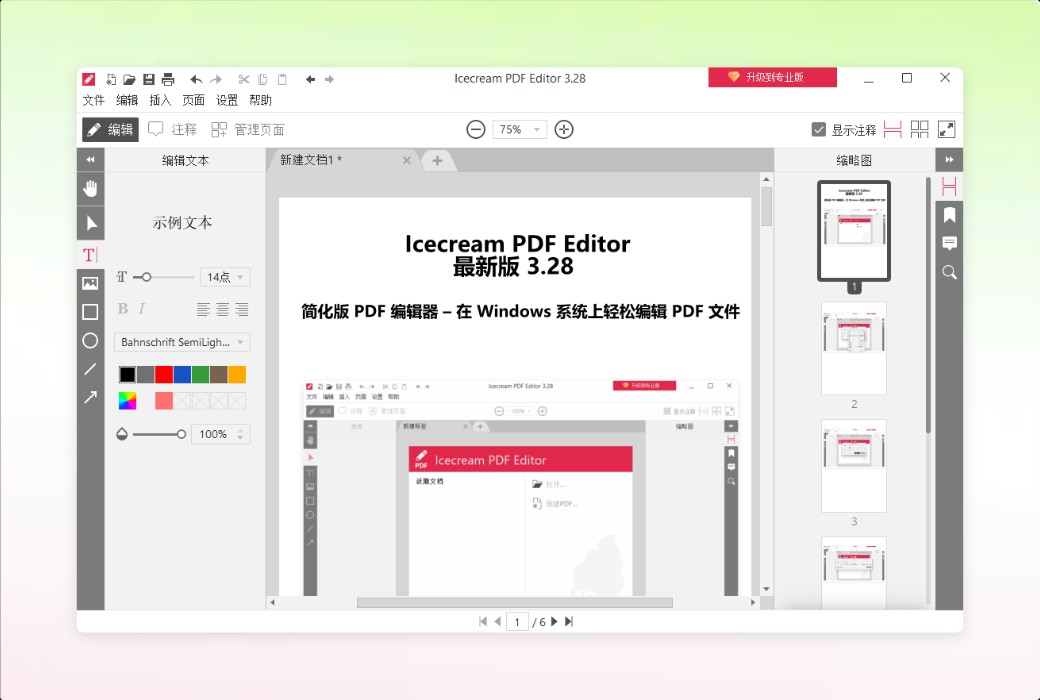Image resolution: width=1040 pixels, height=700 pixels.
Task: Select the hand pan tool
Action: tap(90, 188)
